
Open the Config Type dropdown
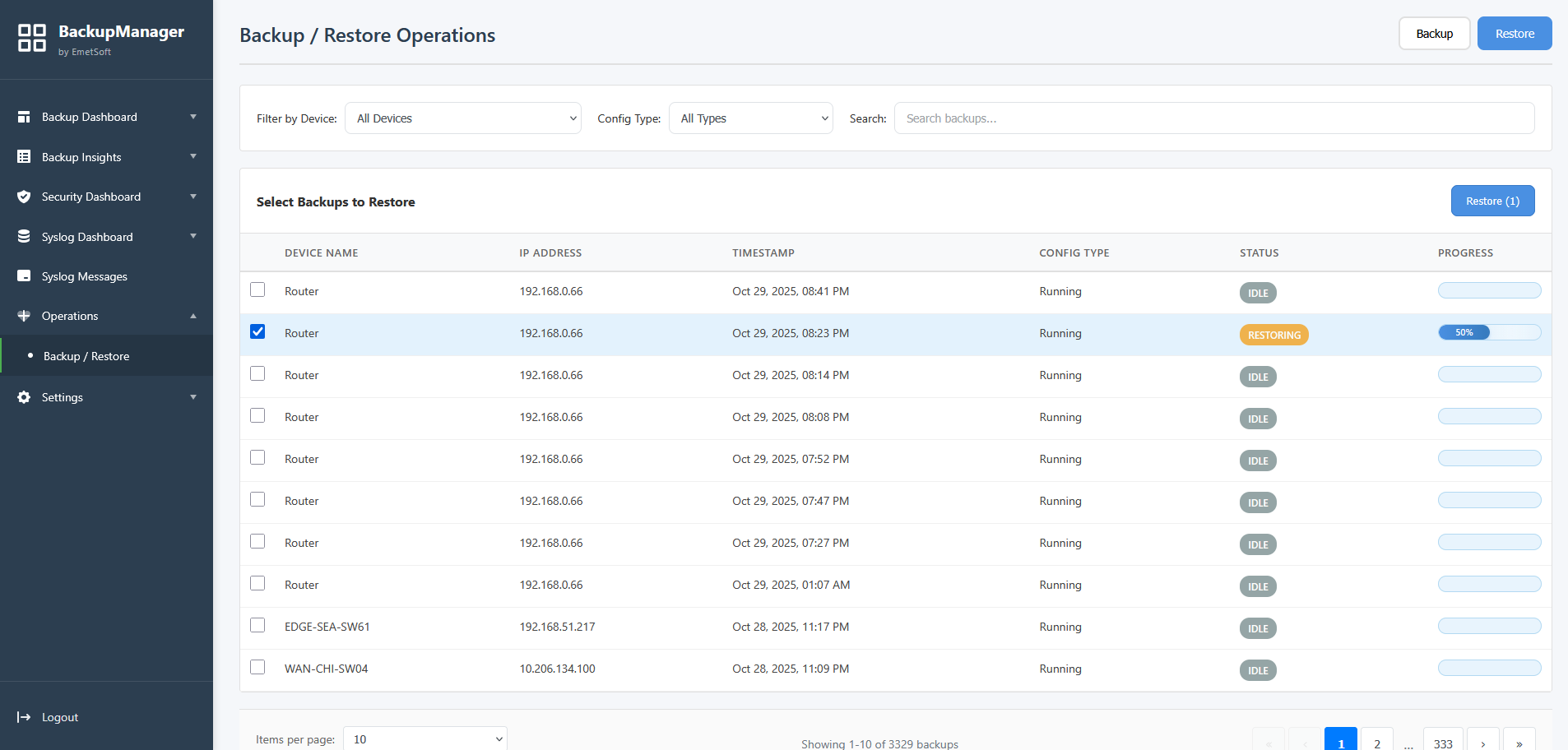click(749, 118)
